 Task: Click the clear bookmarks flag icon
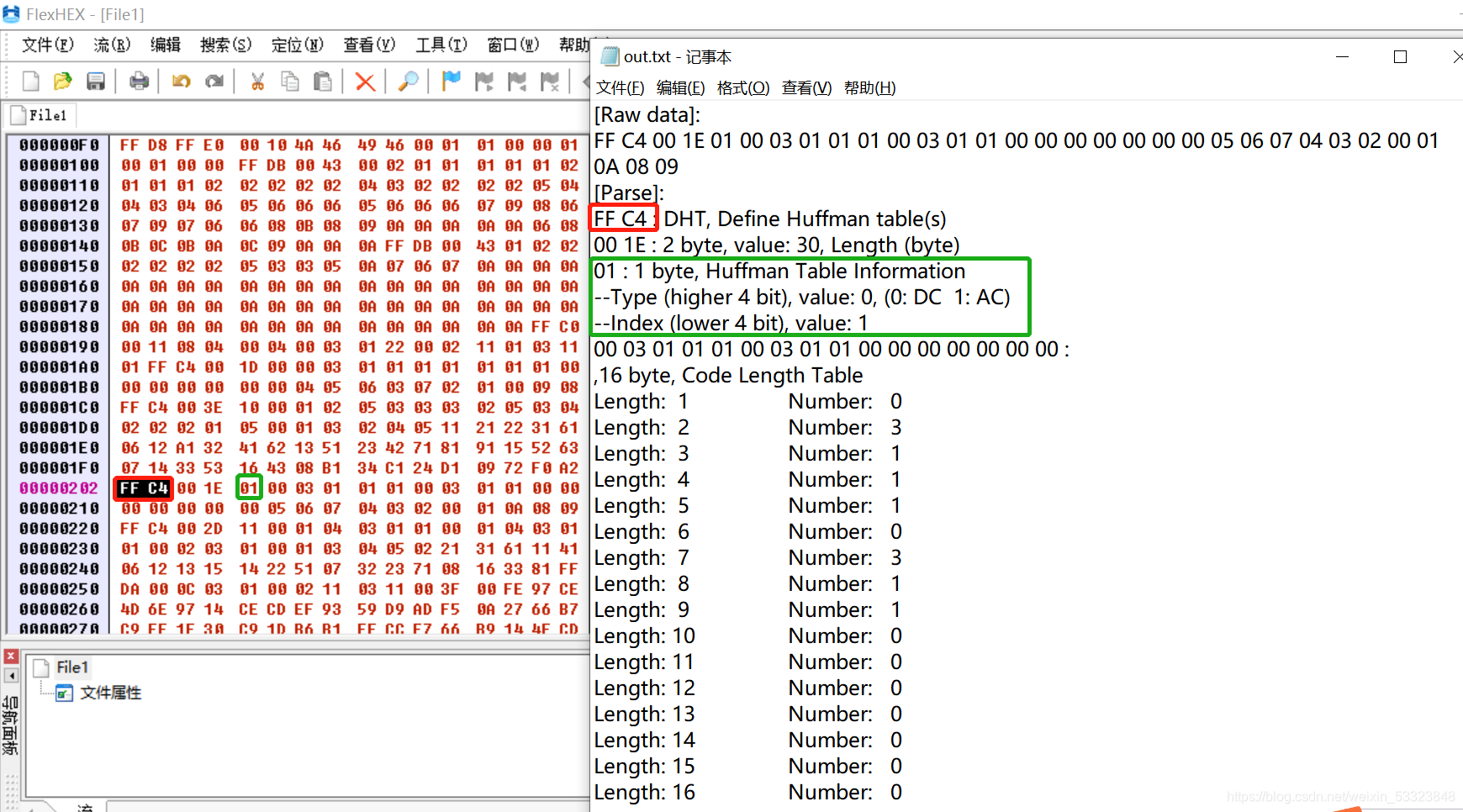(x=550, y=81)
